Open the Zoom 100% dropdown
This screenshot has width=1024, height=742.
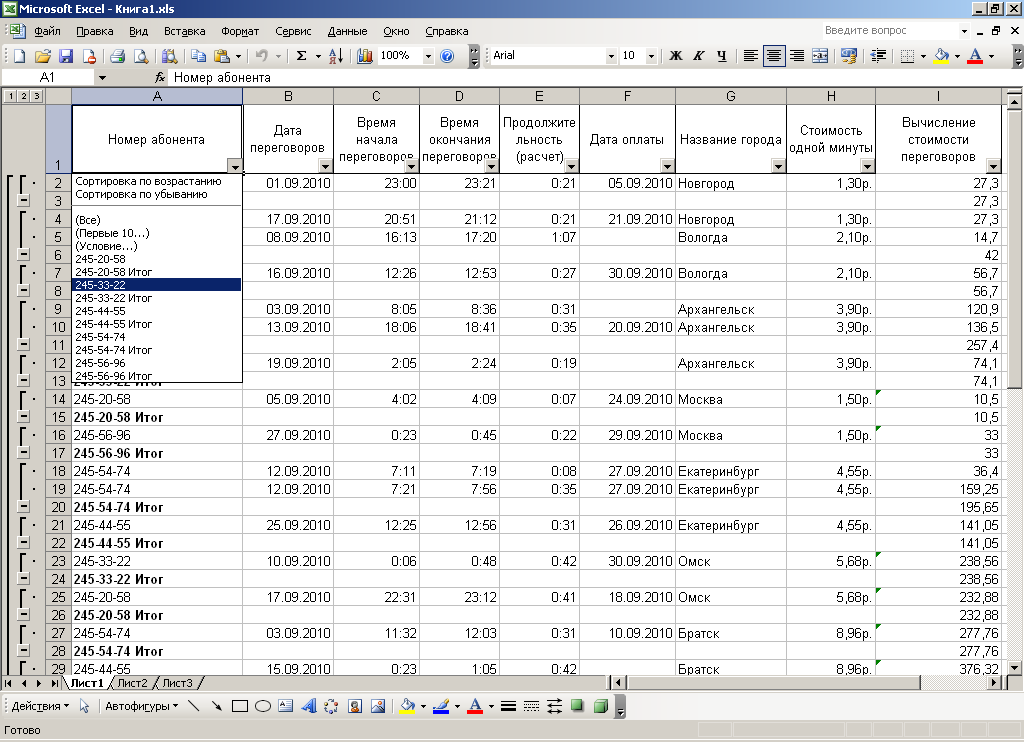(x=428, y=56)
